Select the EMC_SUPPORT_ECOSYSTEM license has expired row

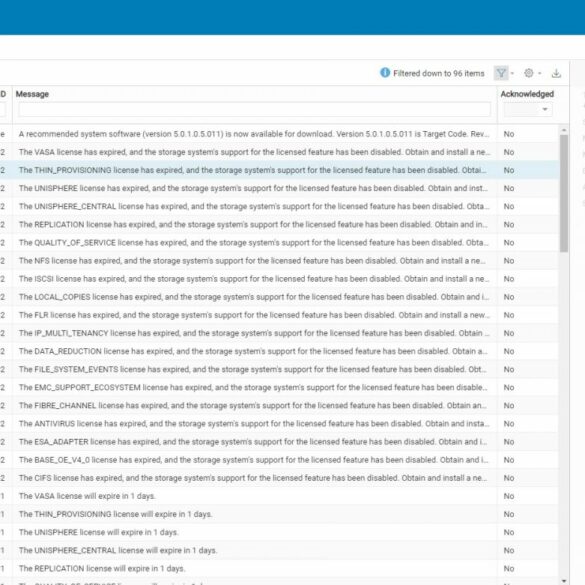pyautogui.click(x=279, y=388)
